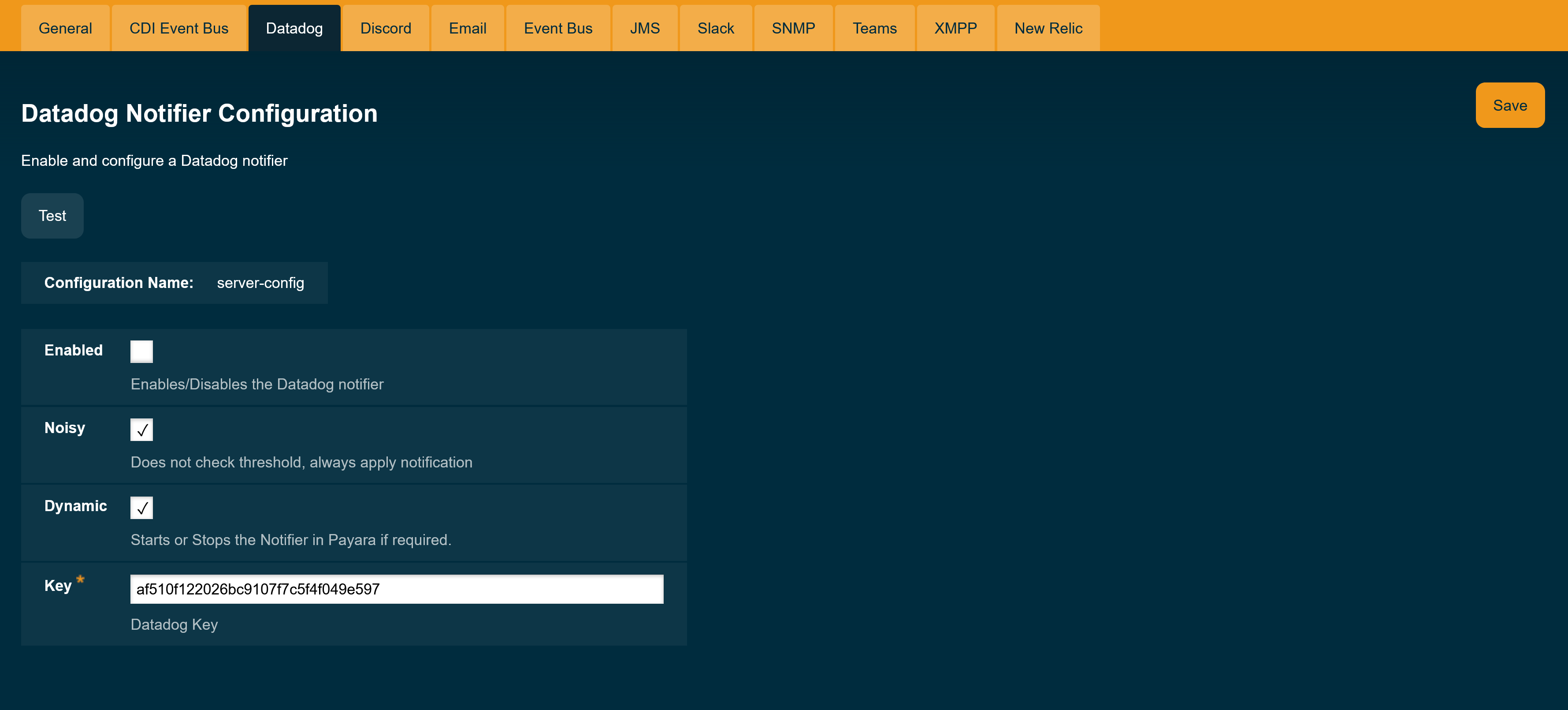Image resolution: width=1568 pixels, height=710 pixels.
Task: Click the server-config configuration name
Action: [260, 283]
